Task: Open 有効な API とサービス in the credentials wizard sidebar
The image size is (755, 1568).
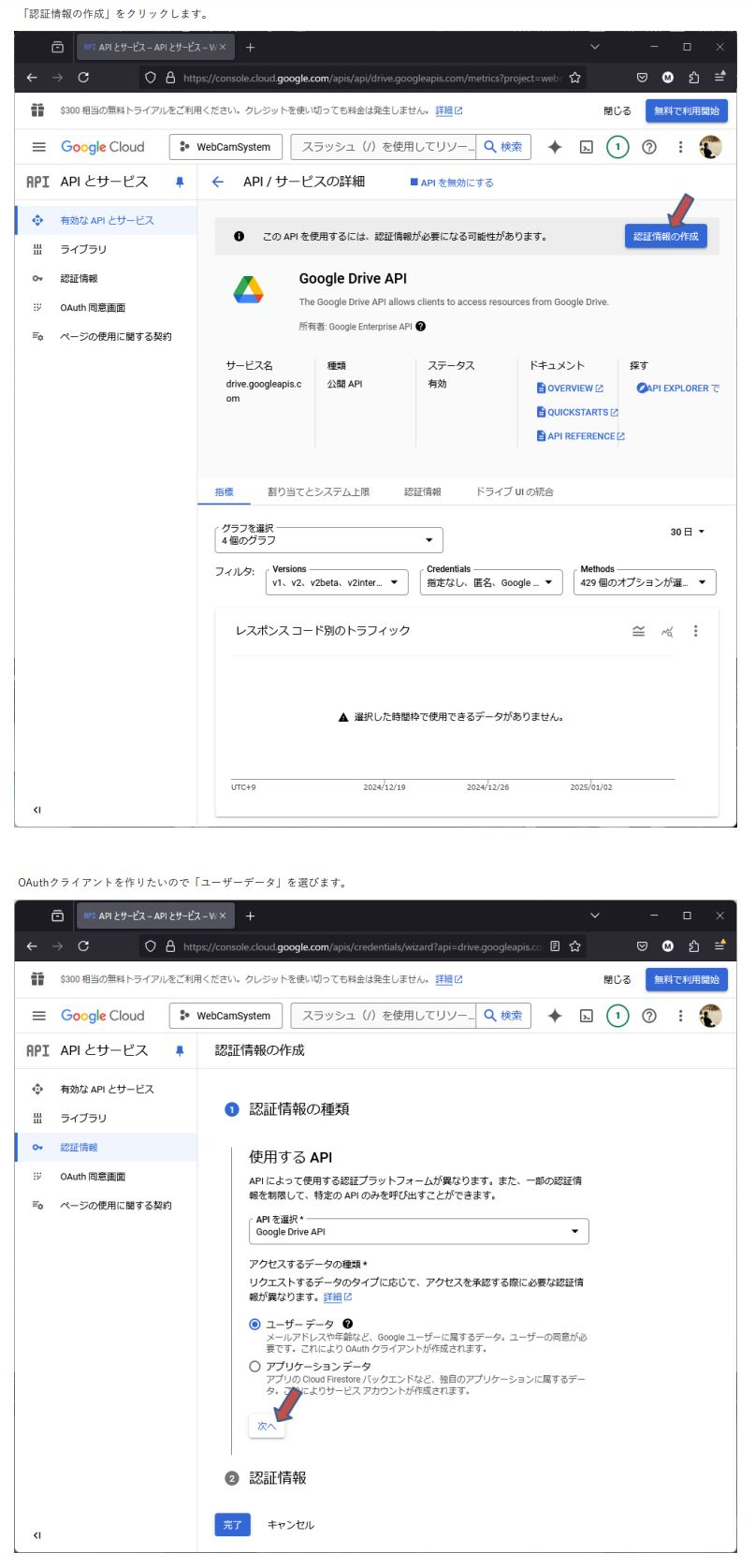Action: (106, 1089)
